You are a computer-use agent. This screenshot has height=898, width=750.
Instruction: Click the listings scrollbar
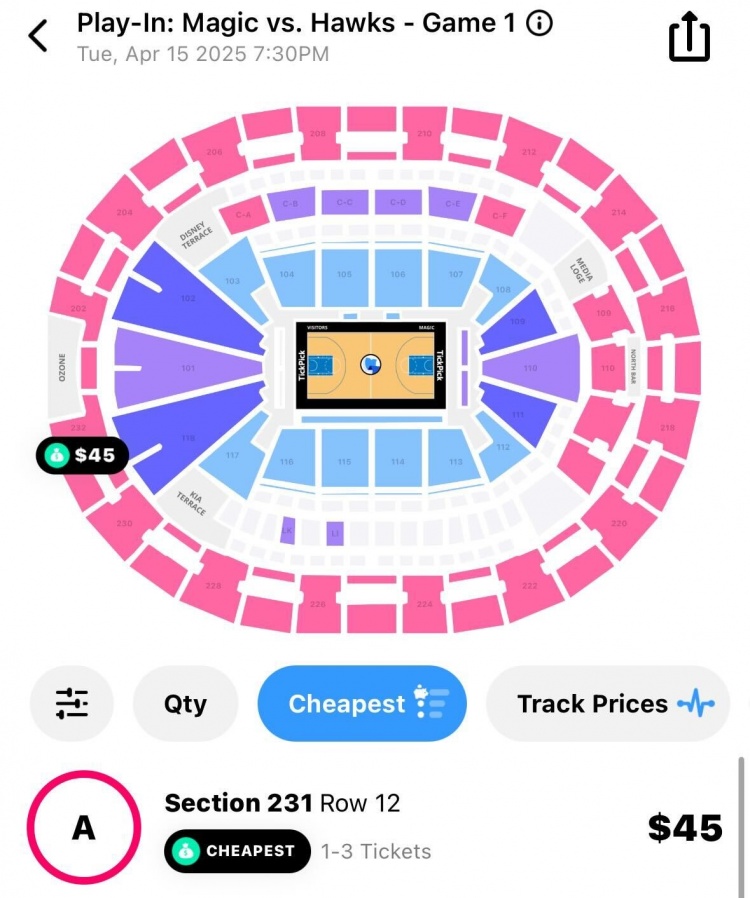coord(741,825)
